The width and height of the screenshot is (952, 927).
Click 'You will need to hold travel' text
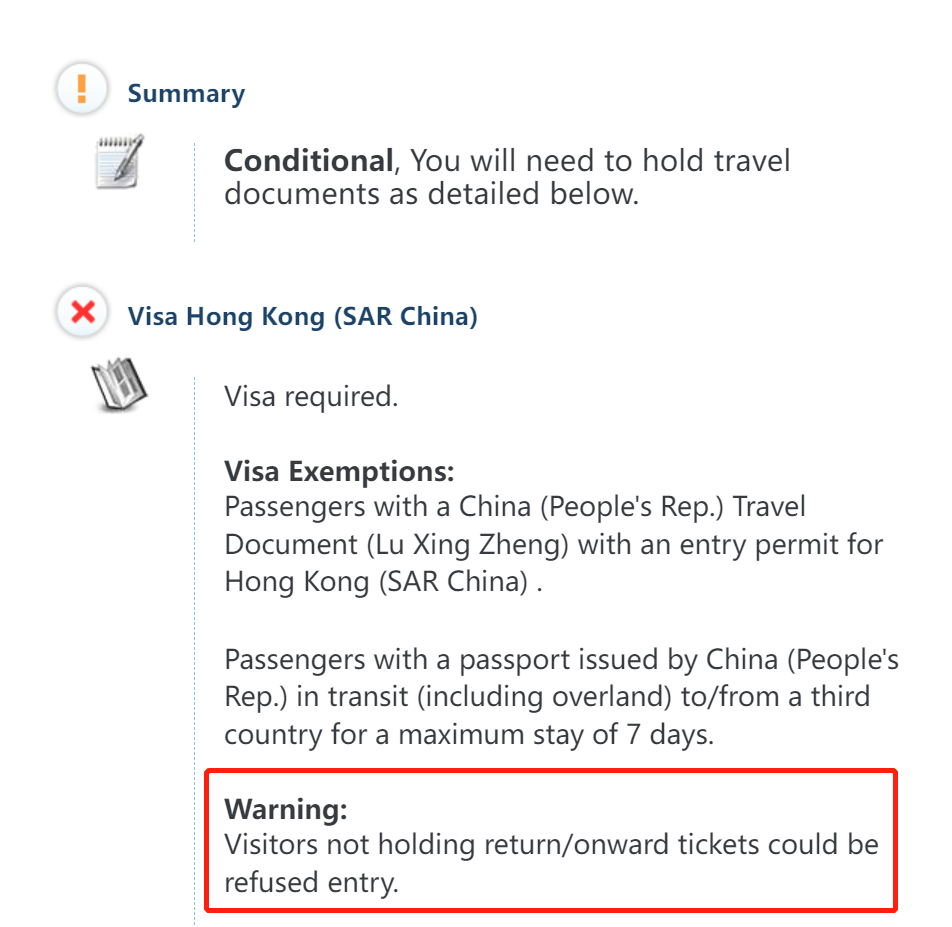pos(600,161)
